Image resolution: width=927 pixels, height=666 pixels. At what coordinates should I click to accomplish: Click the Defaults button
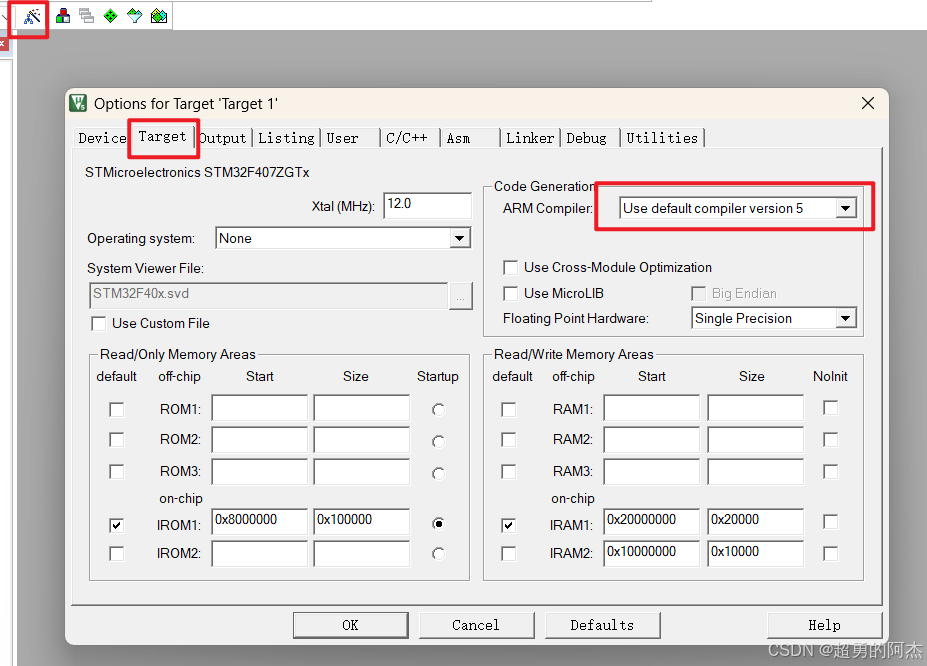(x=602, y=625)
